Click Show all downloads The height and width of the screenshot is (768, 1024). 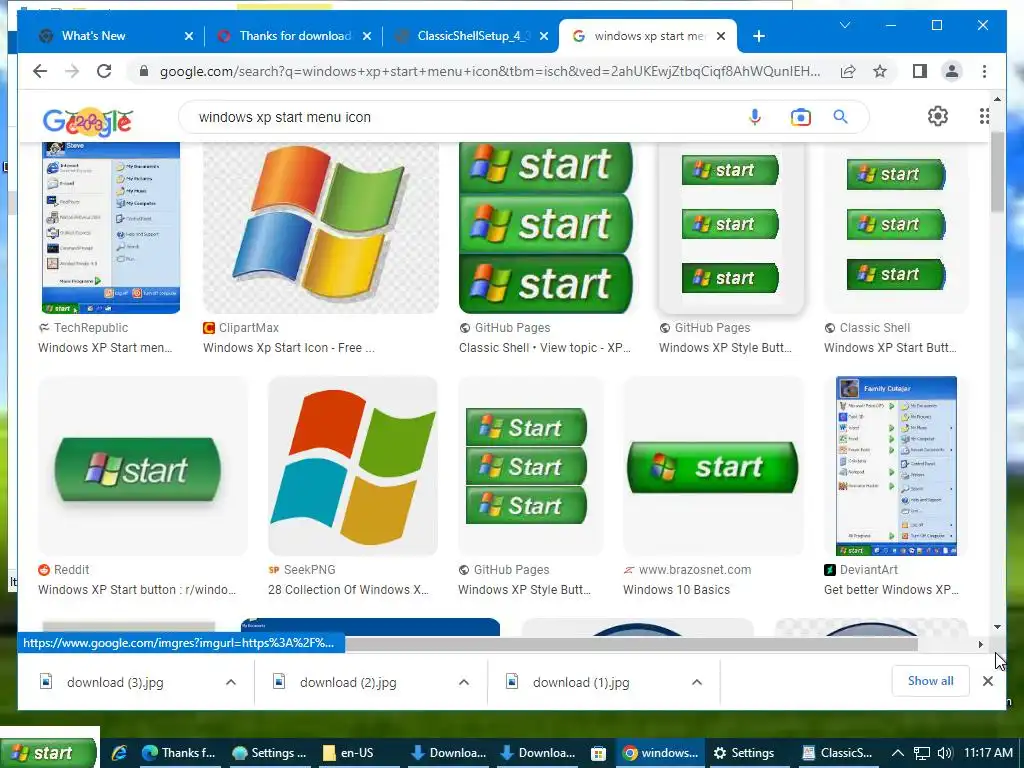[930, 681]
